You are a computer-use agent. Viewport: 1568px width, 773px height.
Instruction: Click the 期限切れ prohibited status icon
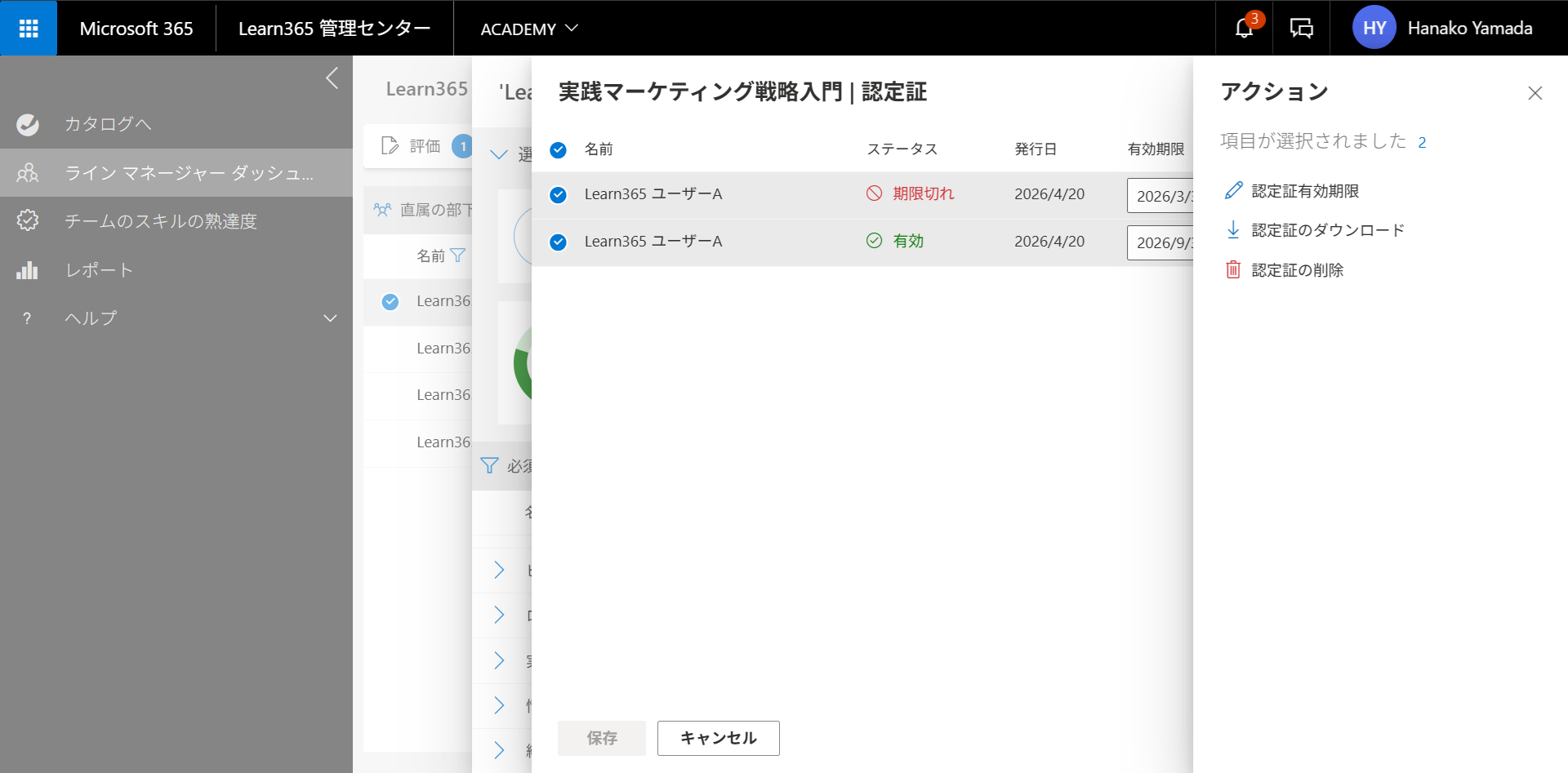coord(874,193)
